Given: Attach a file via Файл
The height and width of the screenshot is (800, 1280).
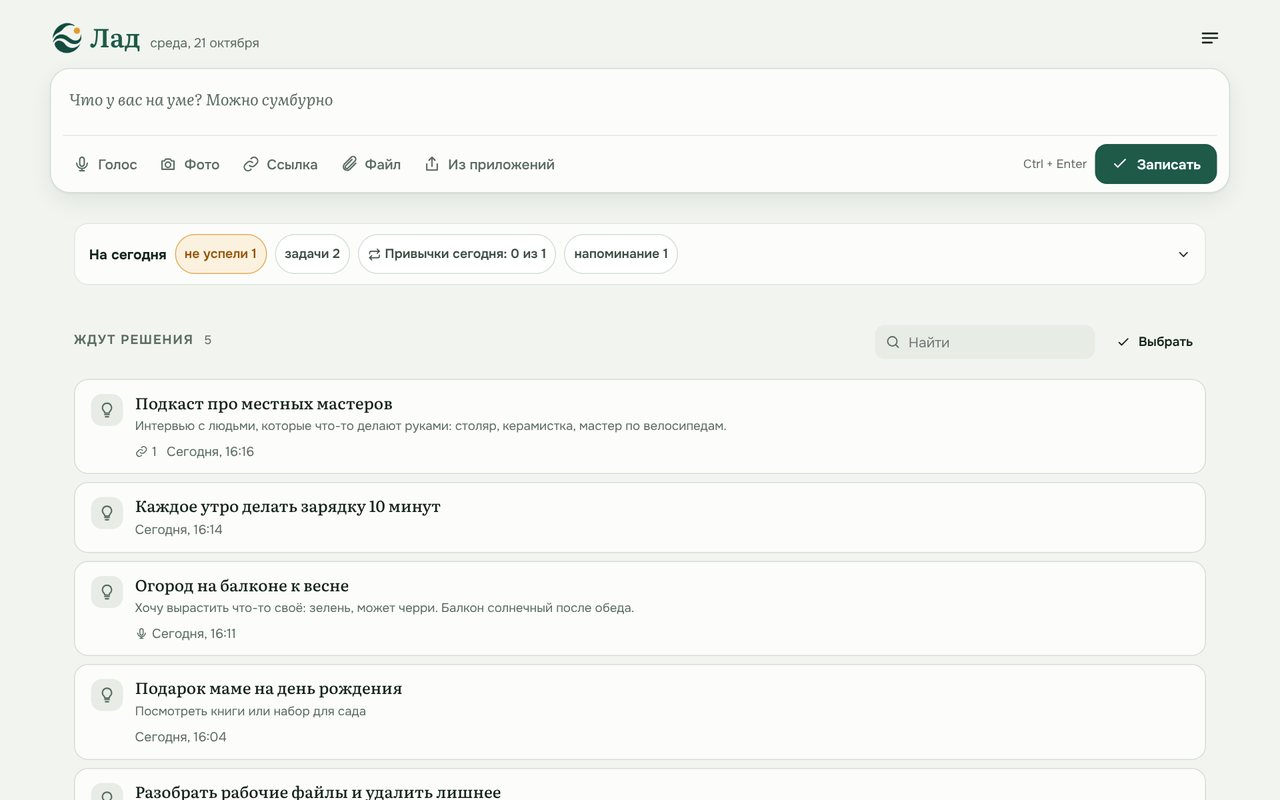Looking at the screenshot, I should click(371, 164).
